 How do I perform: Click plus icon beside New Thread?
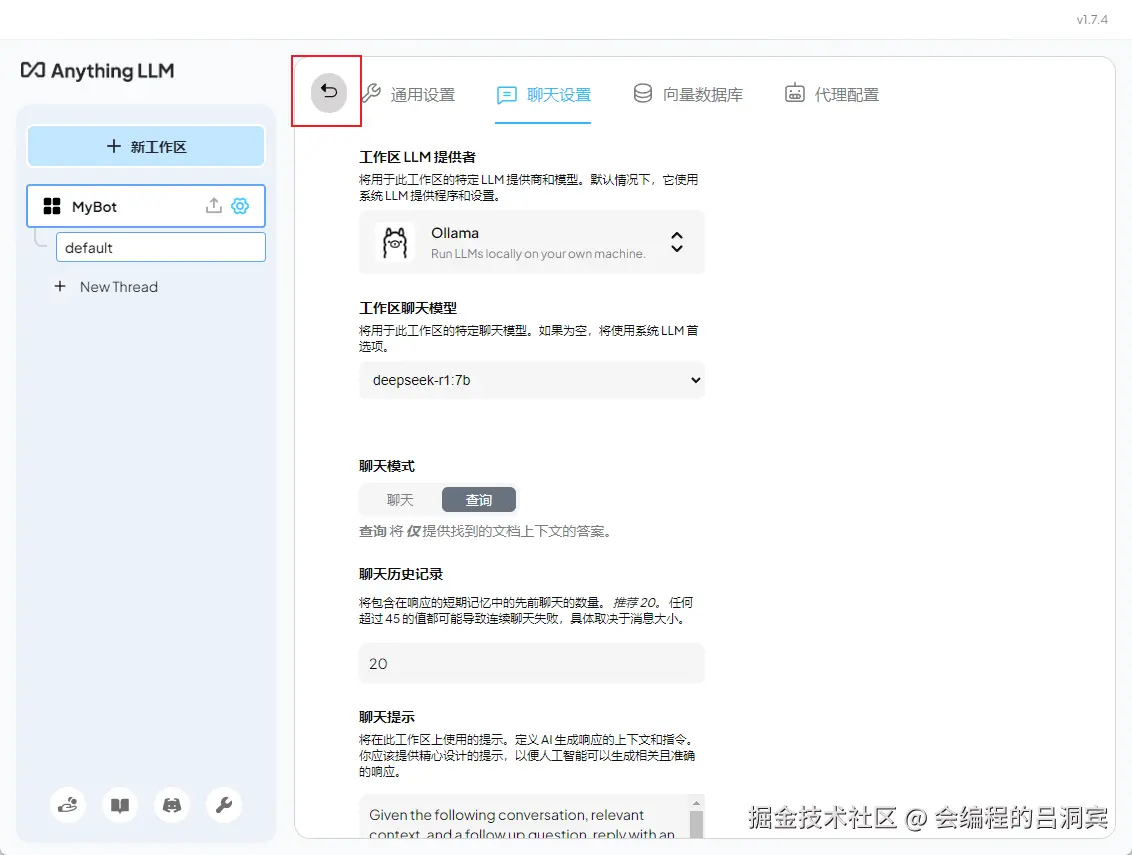tap(60, 287)
